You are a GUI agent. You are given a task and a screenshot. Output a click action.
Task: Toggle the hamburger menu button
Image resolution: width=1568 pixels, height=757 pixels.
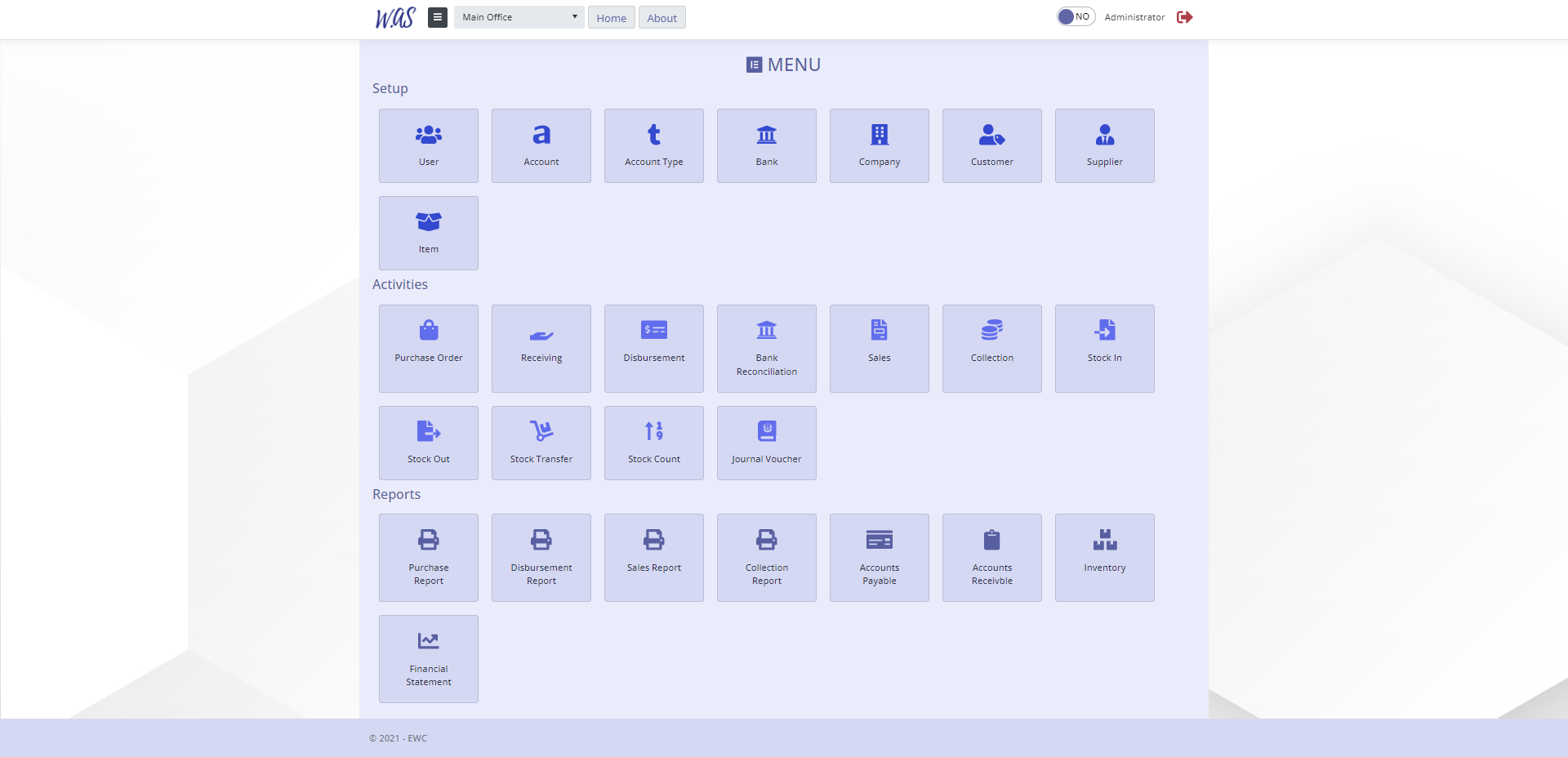438,17
